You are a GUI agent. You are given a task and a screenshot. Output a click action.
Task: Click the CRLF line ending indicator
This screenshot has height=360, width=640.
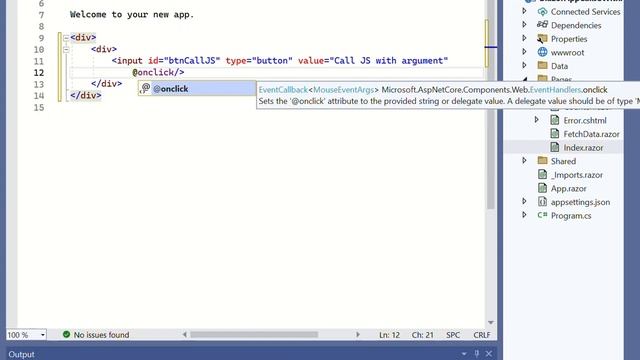pos(481,335)
